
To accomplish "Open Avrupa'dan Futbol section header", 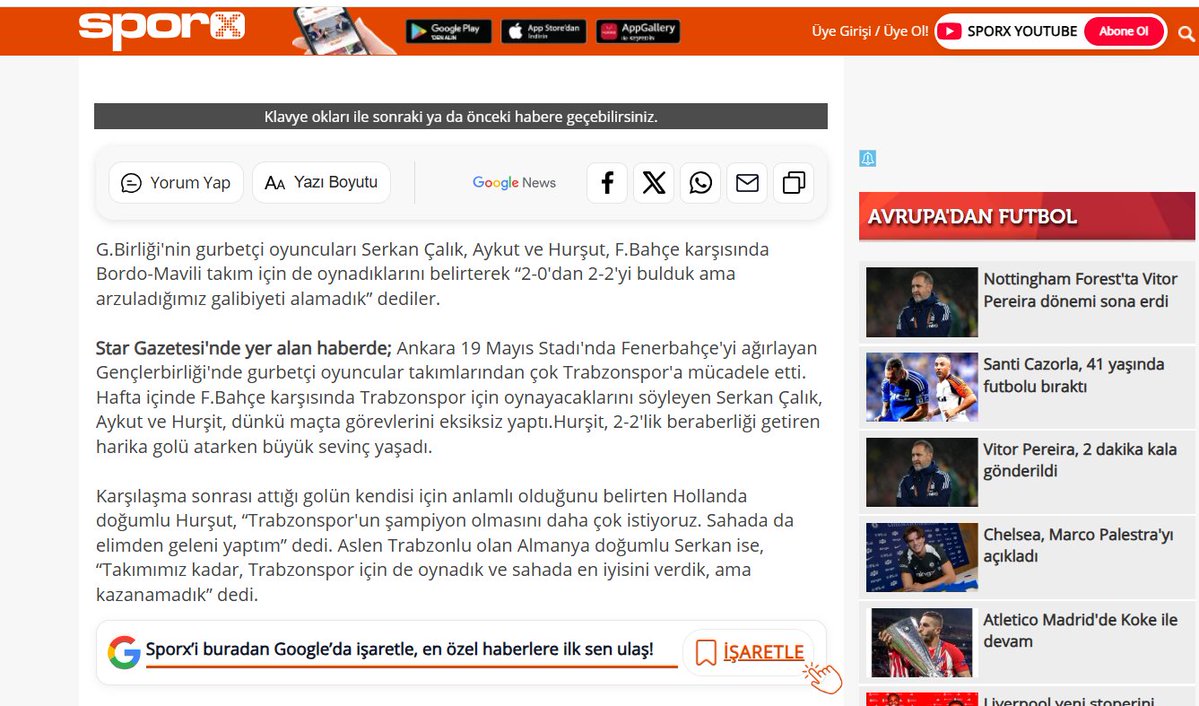I will 1026,216.
